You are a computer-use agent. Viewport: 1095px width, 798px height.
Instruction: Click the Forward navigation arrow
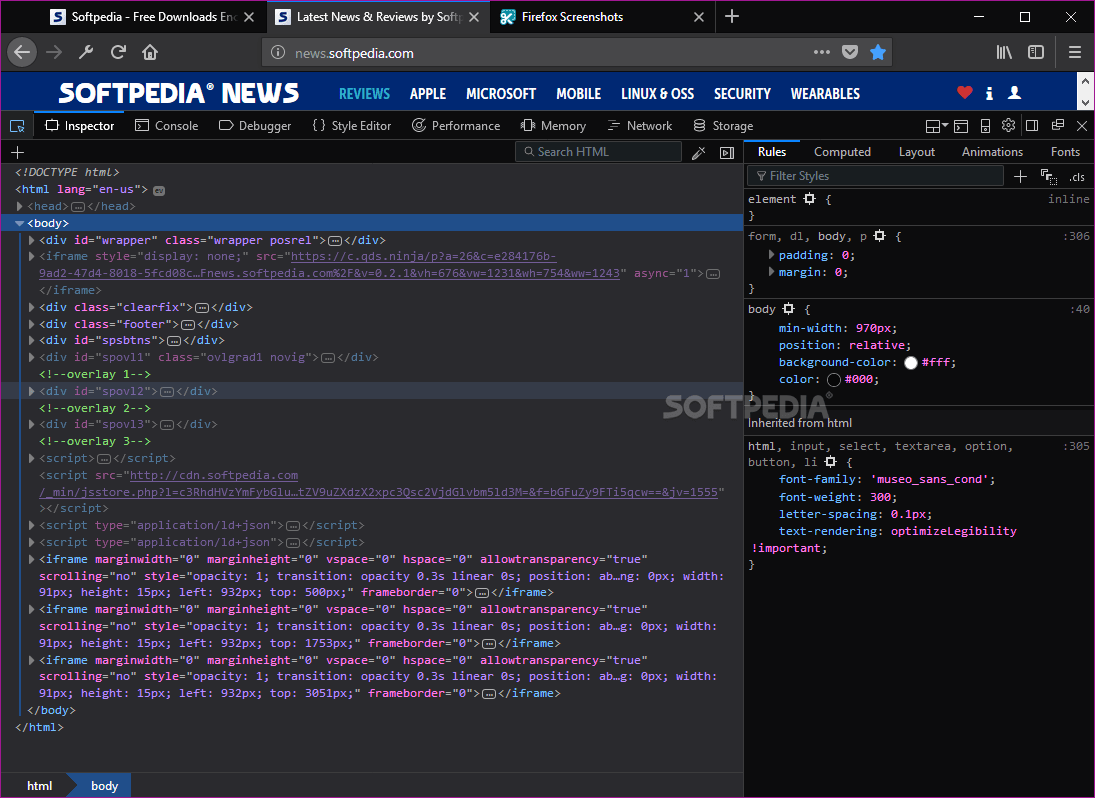(x=54, y=52)
